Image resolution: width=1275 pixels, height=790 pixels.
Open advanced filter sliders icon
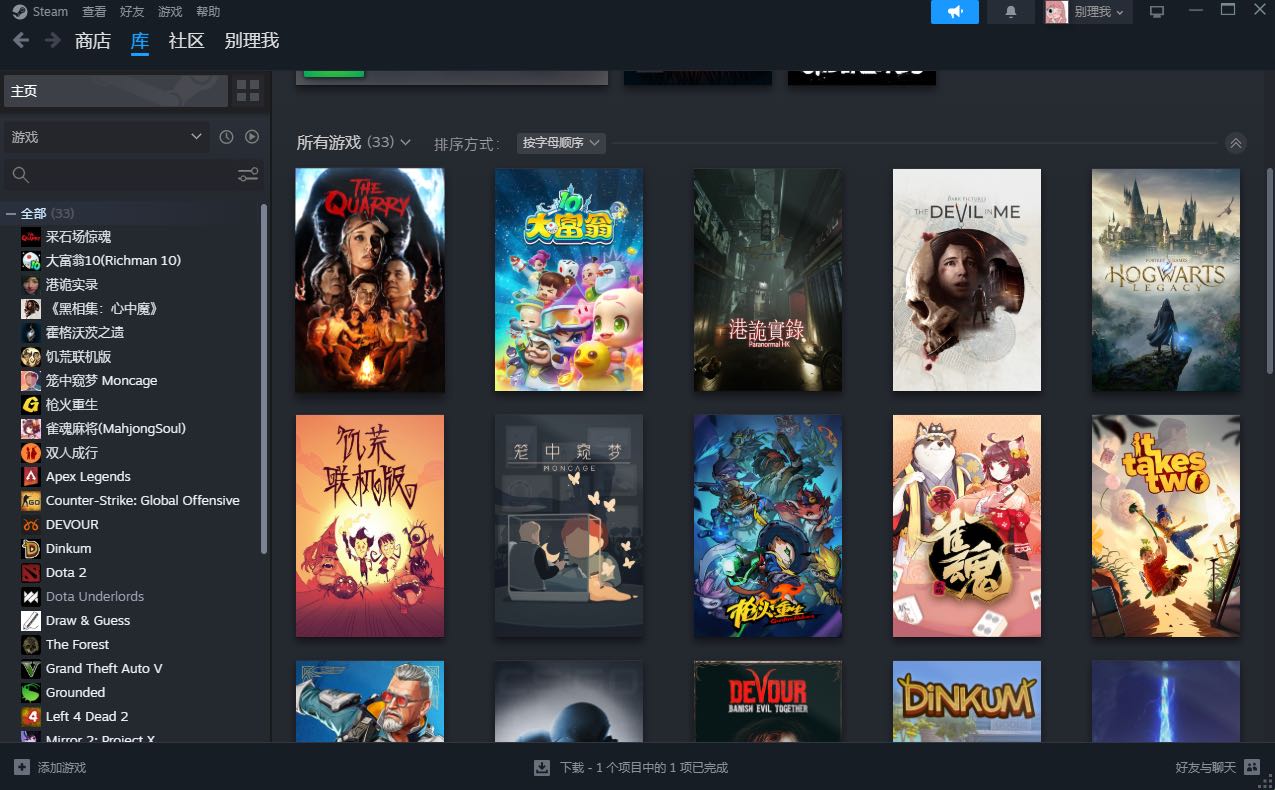click(248, 175)
